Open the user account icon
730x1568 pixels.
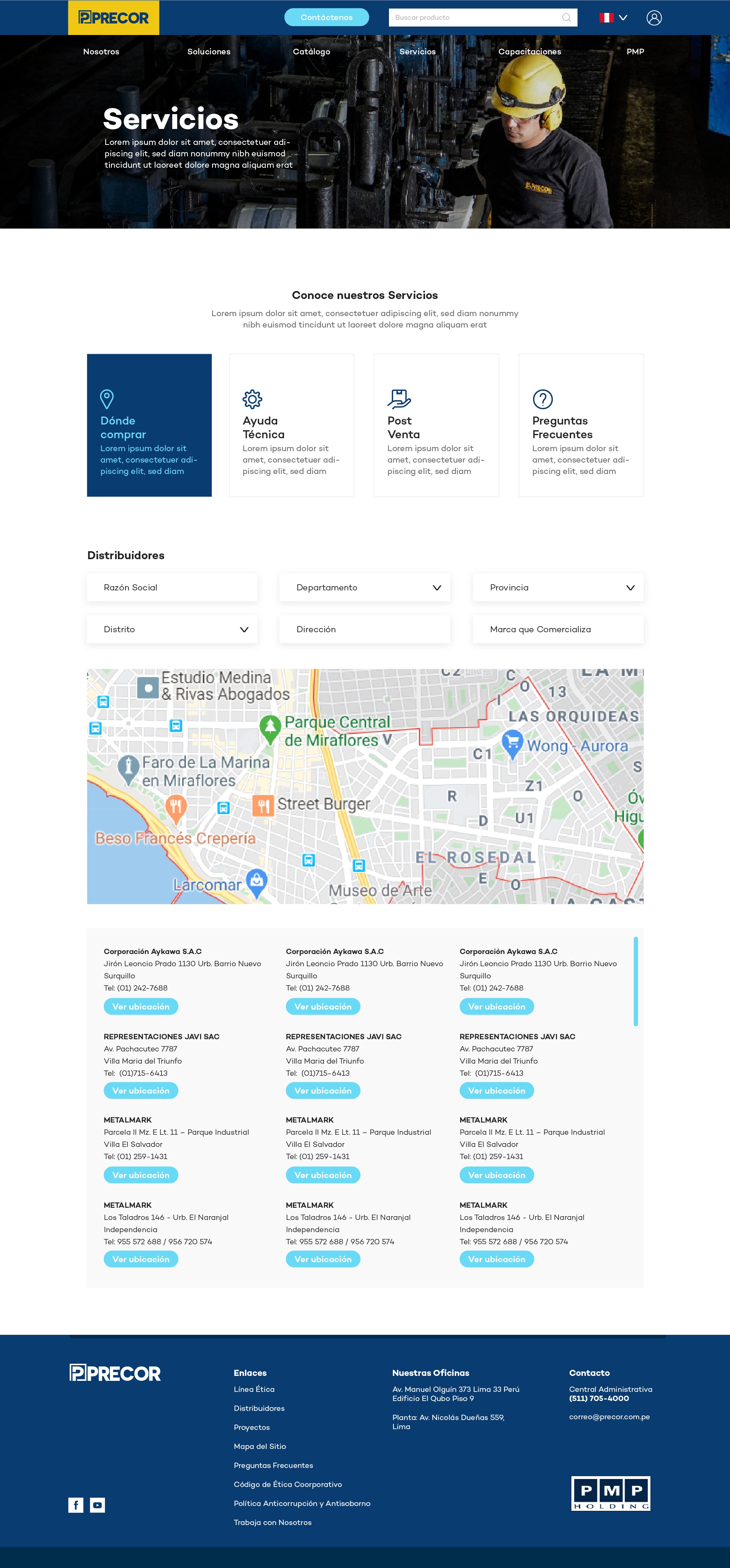coord(654,17)
